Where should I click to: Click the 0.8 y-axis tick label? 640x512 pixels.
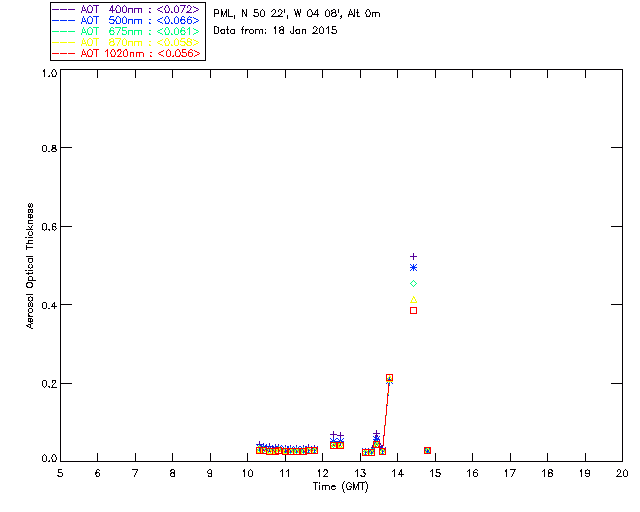(x=49, y=148)
